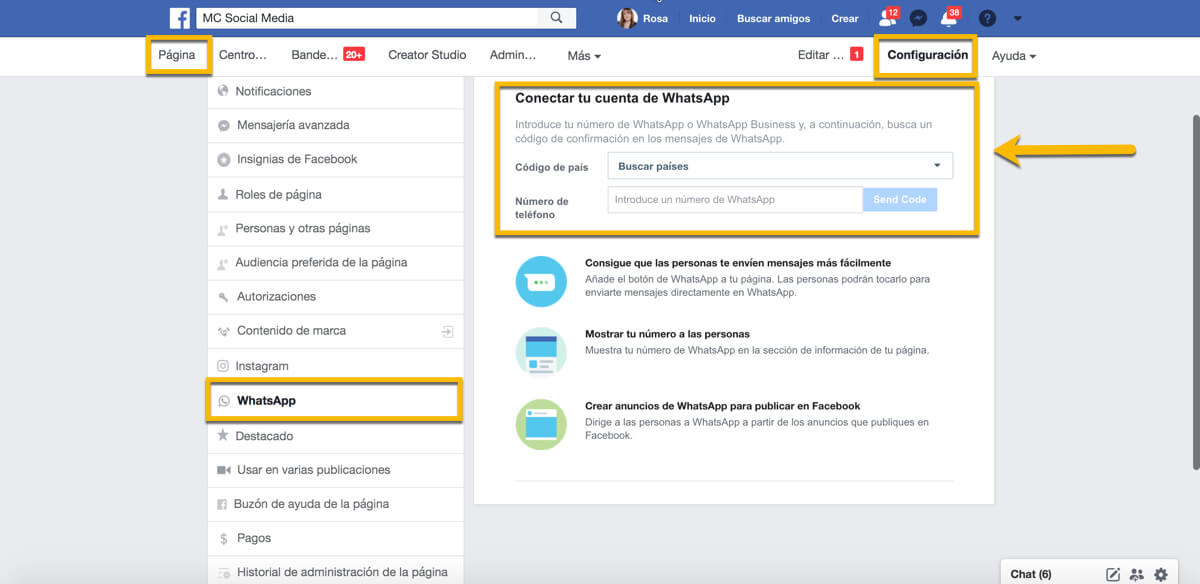Screen dimensions: 1200x584
Task: Switch to the Configuración tab
Action: [927, 55]
